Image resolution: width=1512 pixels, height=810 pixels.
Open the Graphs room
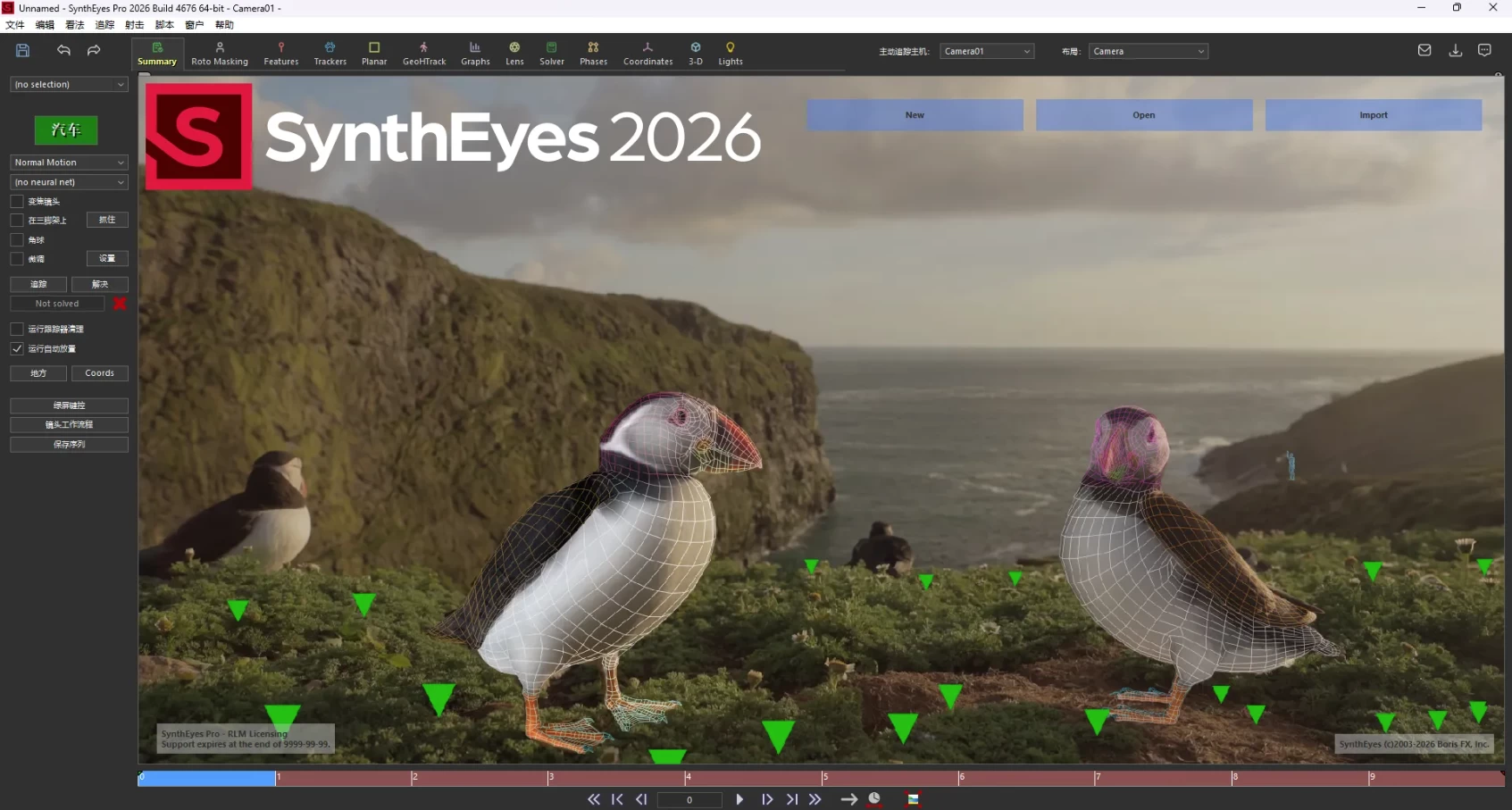coord(475,54)
